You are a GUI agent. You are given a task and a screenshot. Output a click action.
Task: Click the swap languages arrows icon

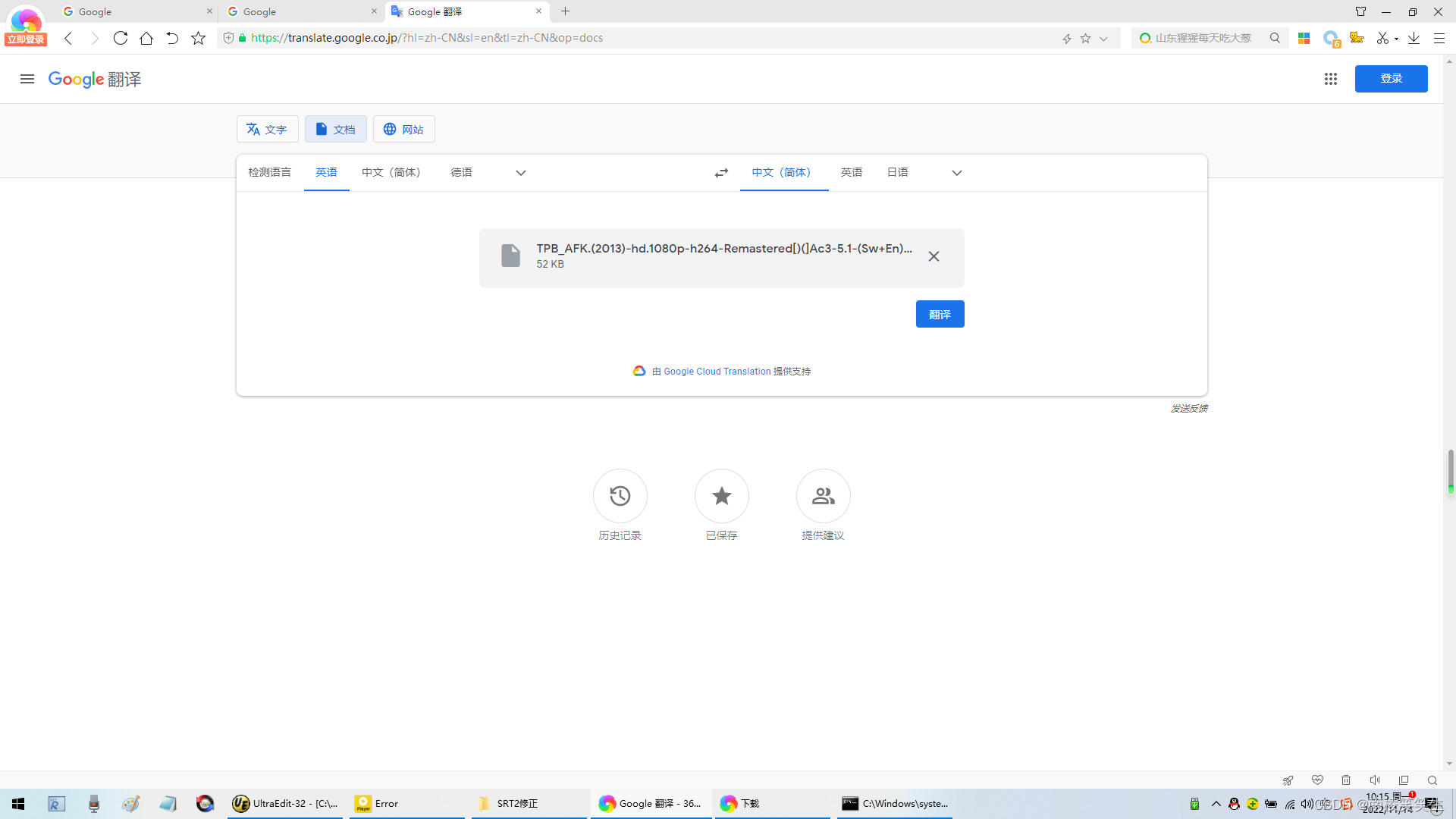click(x=721, y=173)
